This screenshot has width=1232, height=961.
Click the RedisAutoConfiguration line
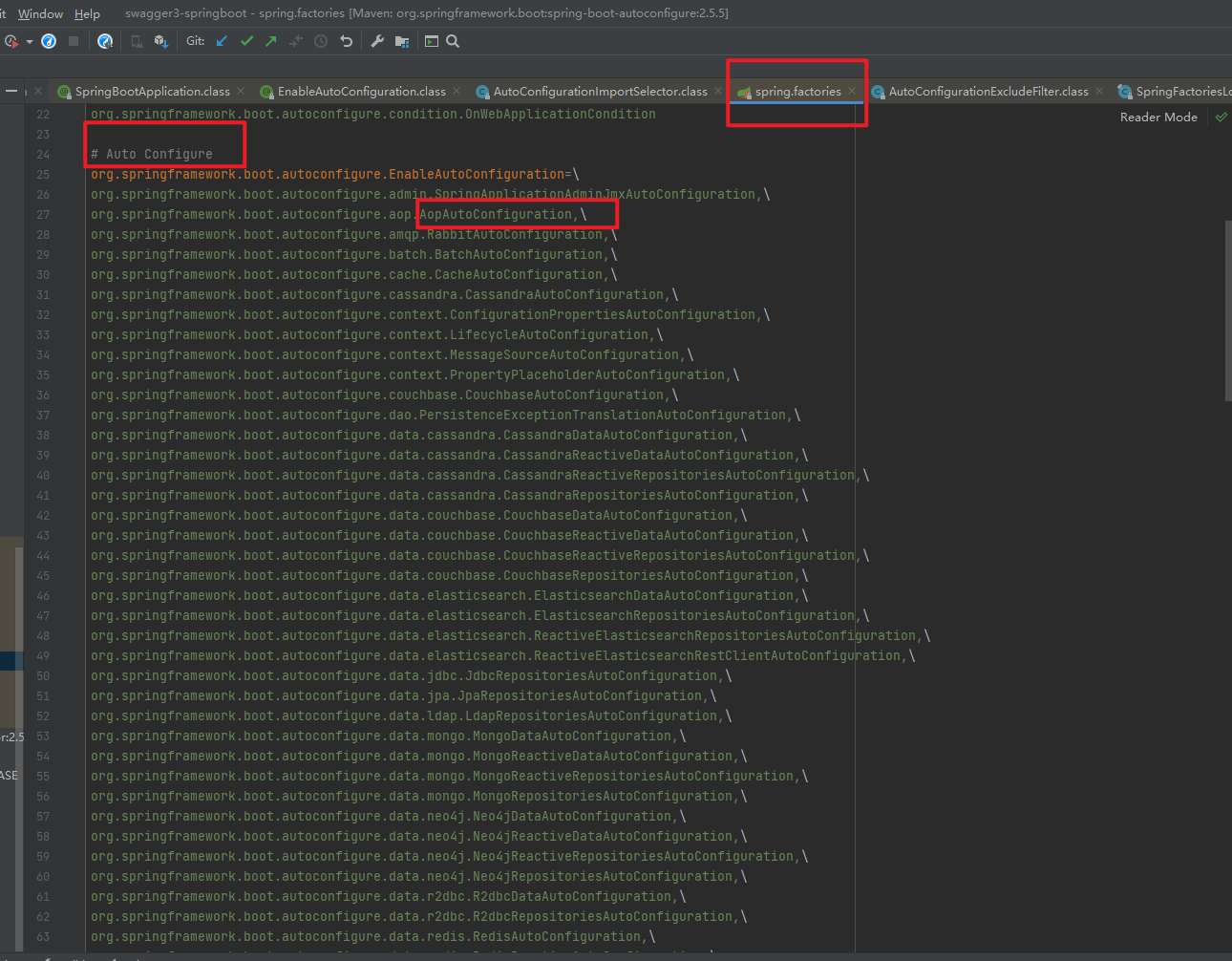pos(372,936)
